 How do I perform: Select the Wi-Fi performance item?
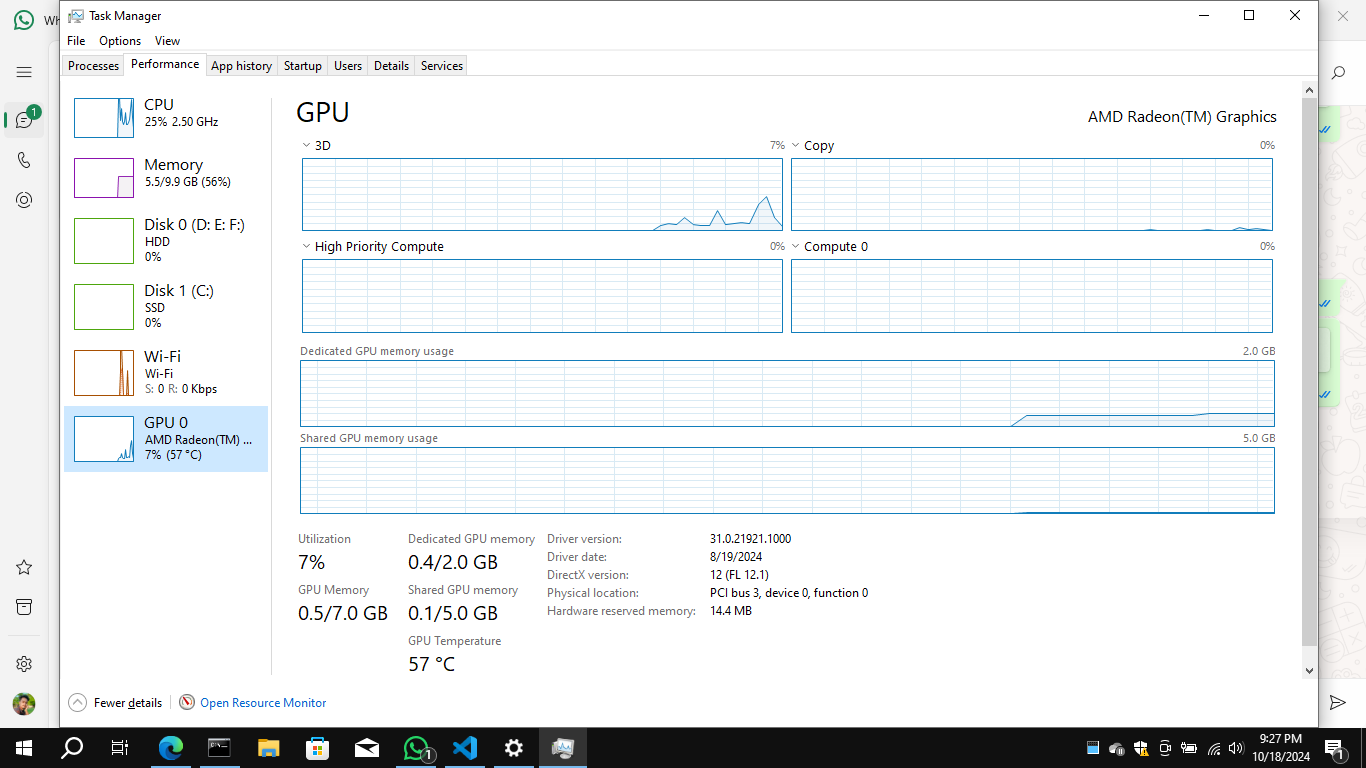(166, 373)
